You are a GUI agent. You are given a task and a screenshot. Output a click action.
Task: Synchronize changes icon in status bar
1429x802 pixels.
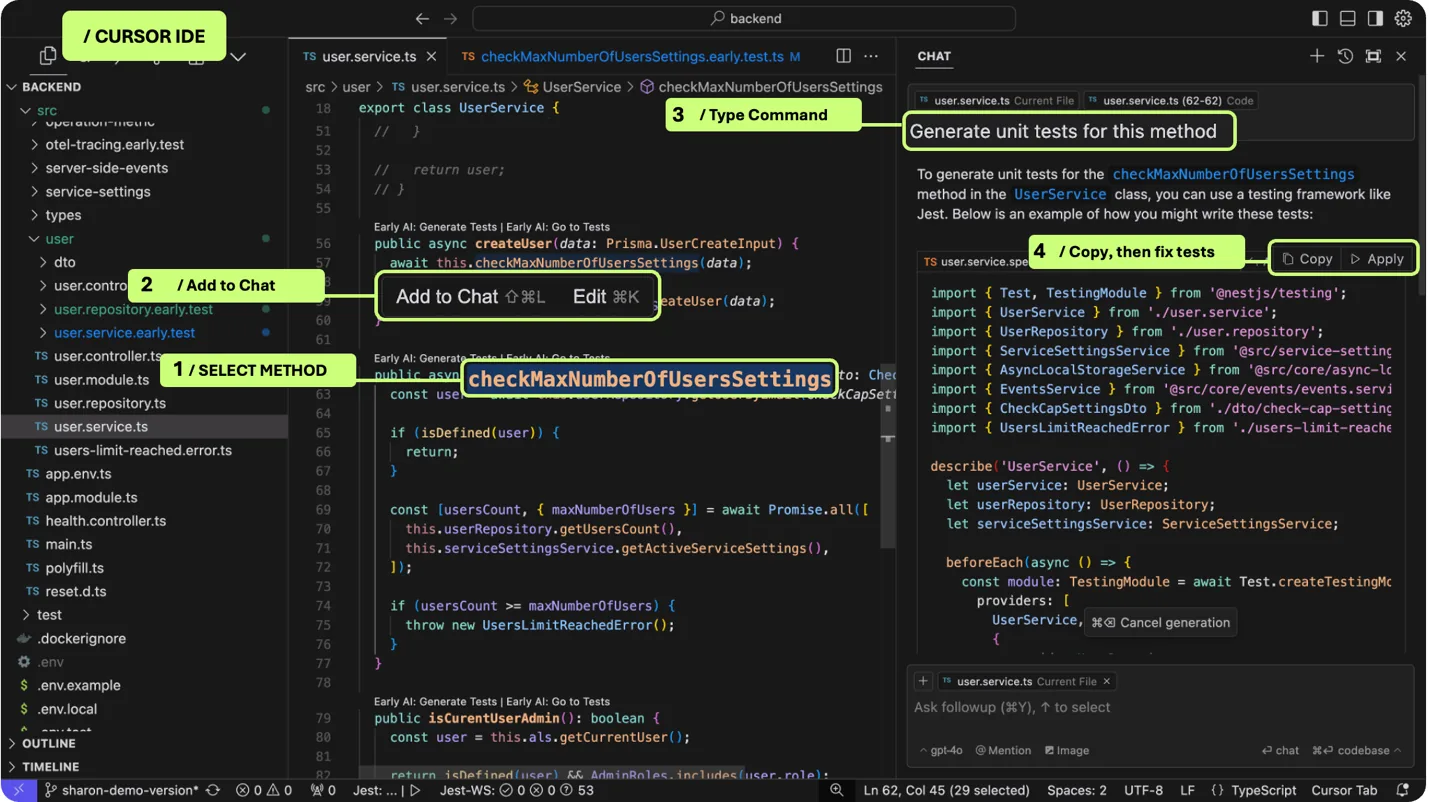tap(213, 790)
